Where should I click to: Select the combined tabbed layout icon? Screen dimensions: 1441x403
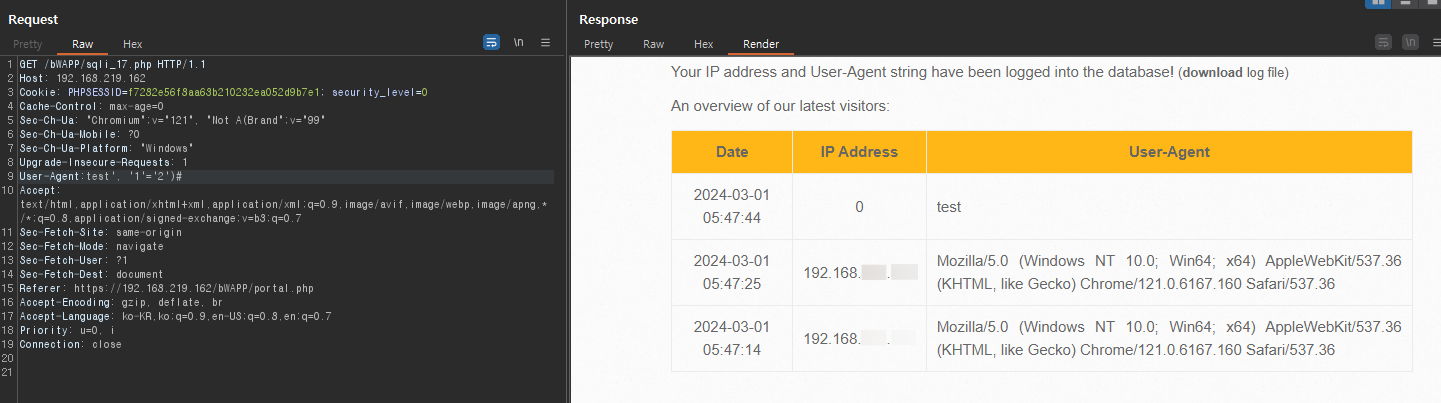[x=1432, y=3]
